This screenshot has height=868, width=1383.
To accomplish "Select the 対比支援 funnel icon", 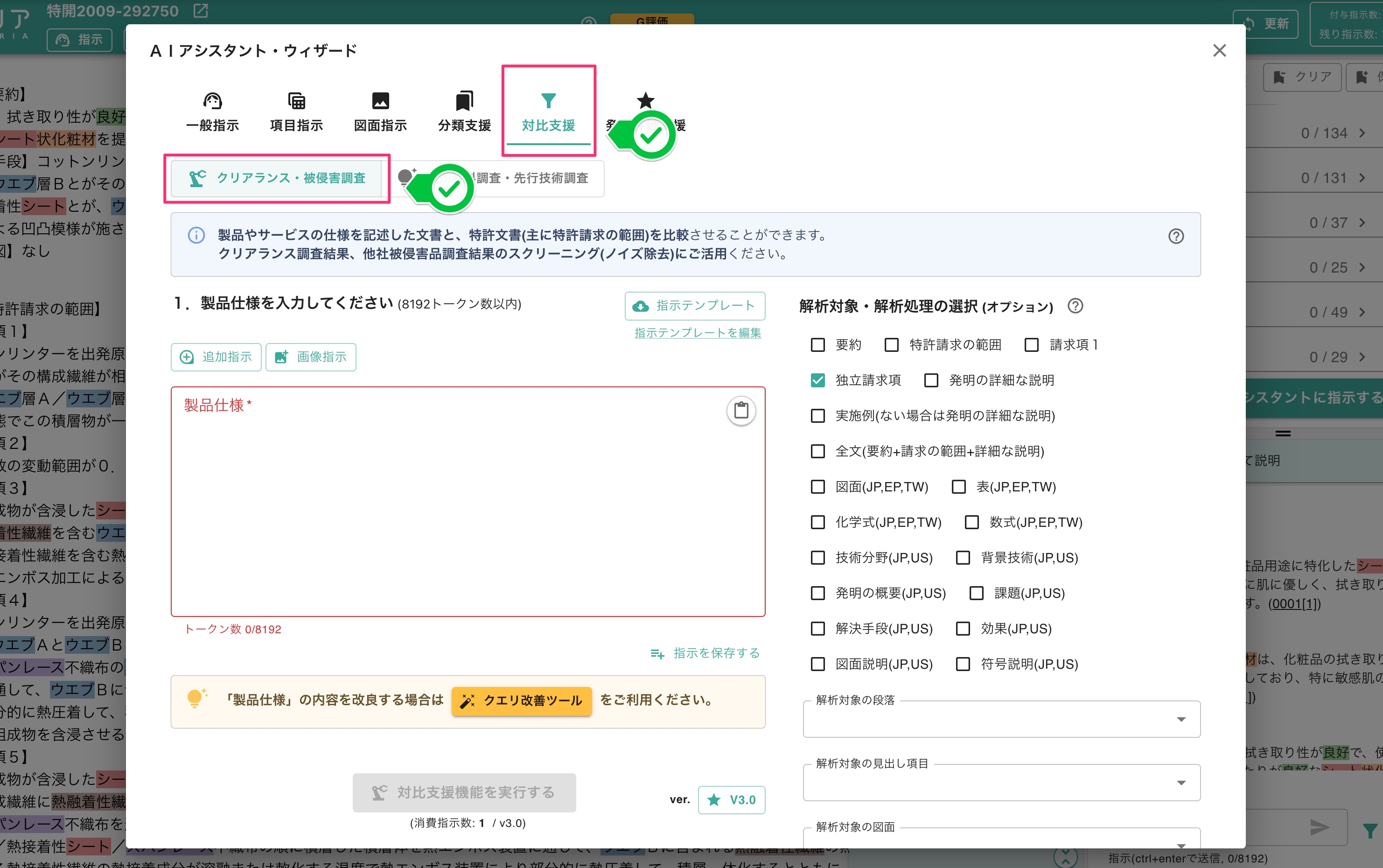I will coord(547,100).
